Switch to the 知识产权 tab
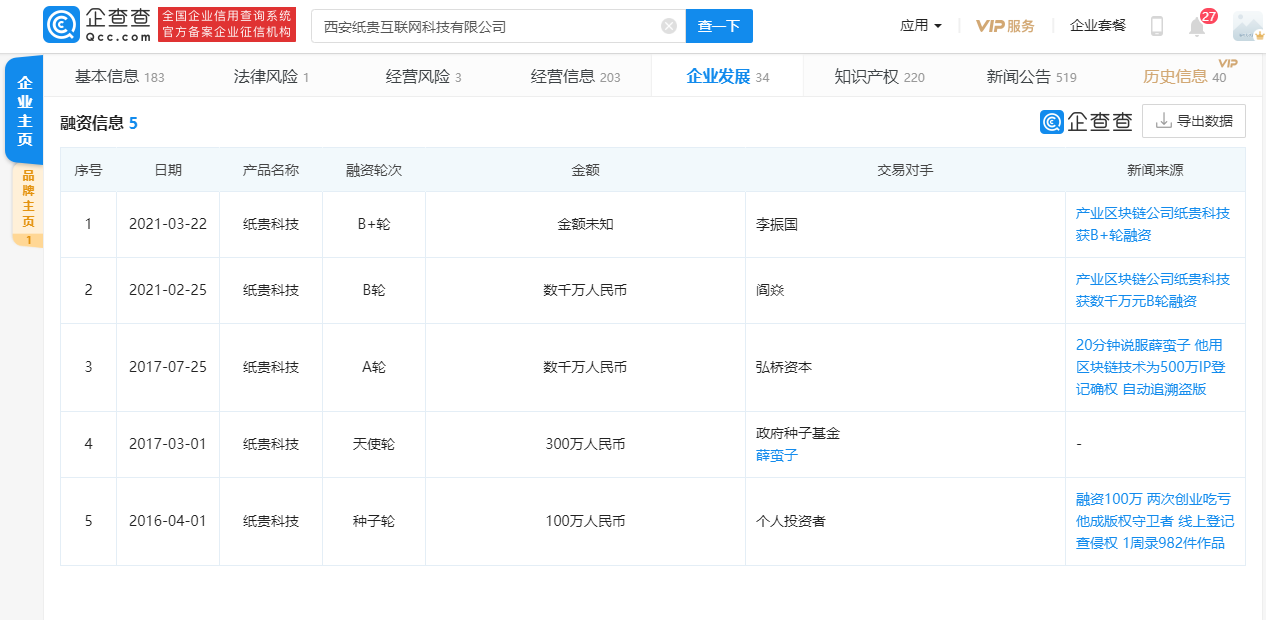Viewport: 1266px width, 620px height. pyautogui.click(x=880, y=76)
